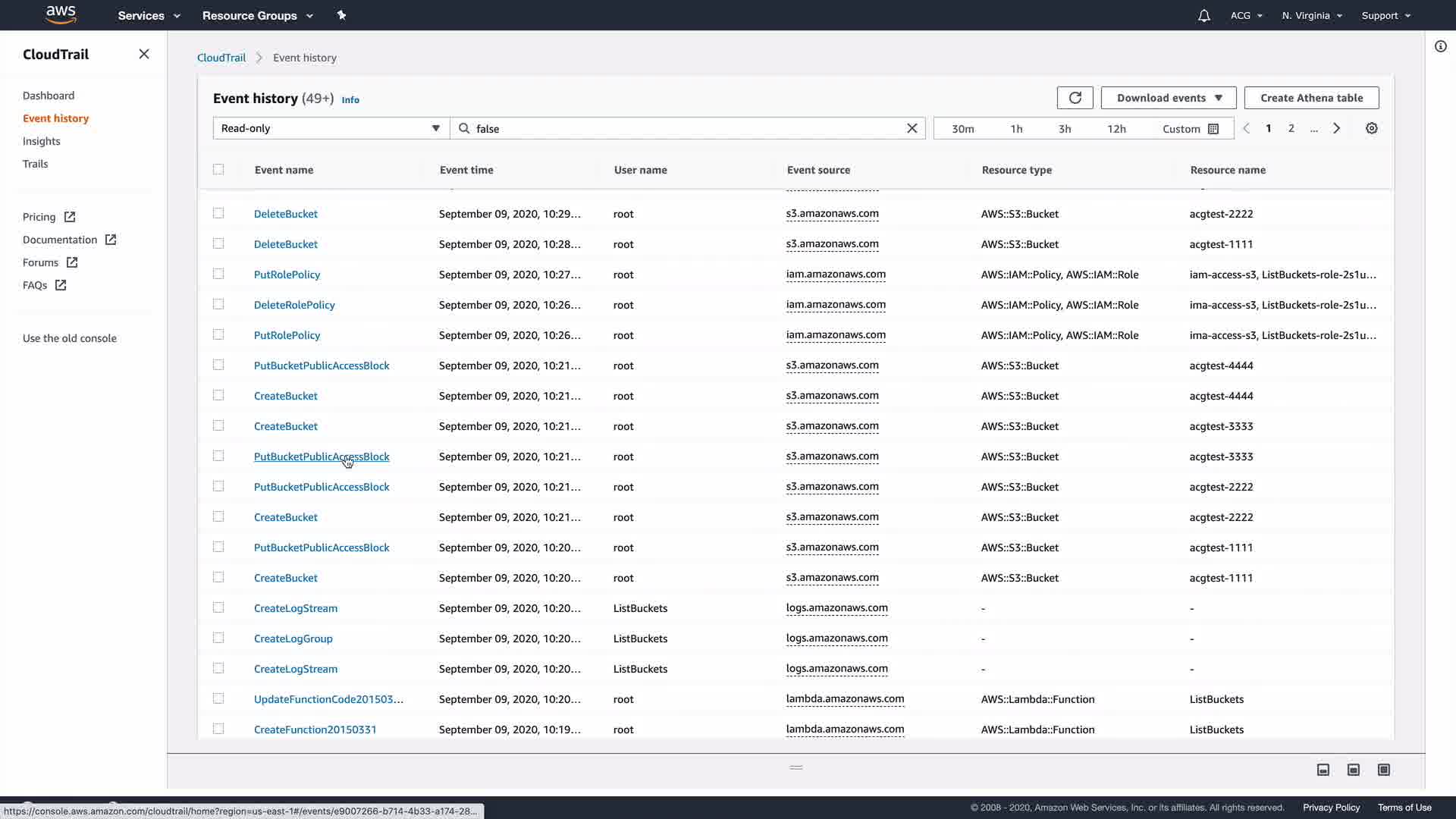This screenshot has width=1456, height=819.
Task: Go to next page arrow
Action: [x=1336, y=129]
